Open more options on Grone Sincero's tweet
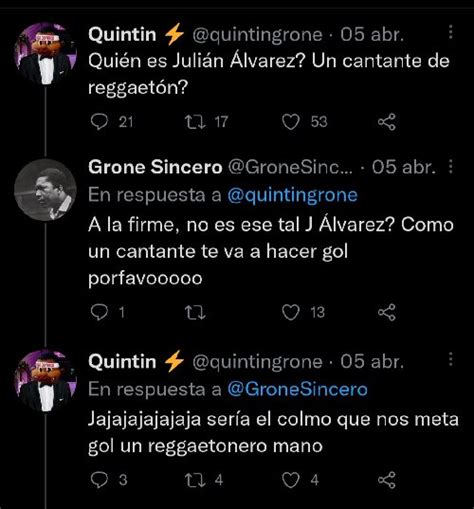The width and height of the screenshot is (474, 509). [451, 166]
